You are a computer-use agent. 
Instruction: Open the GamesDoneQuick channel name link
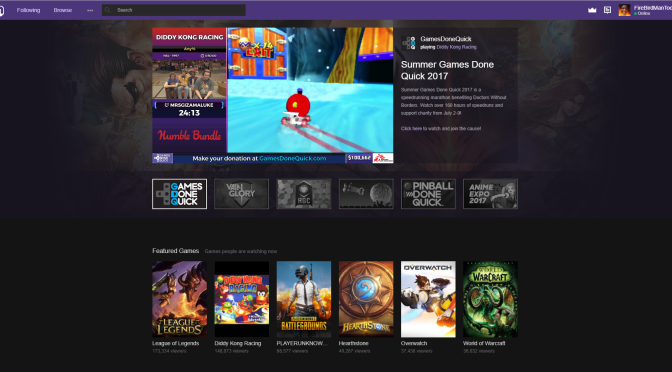coord(446,39)
